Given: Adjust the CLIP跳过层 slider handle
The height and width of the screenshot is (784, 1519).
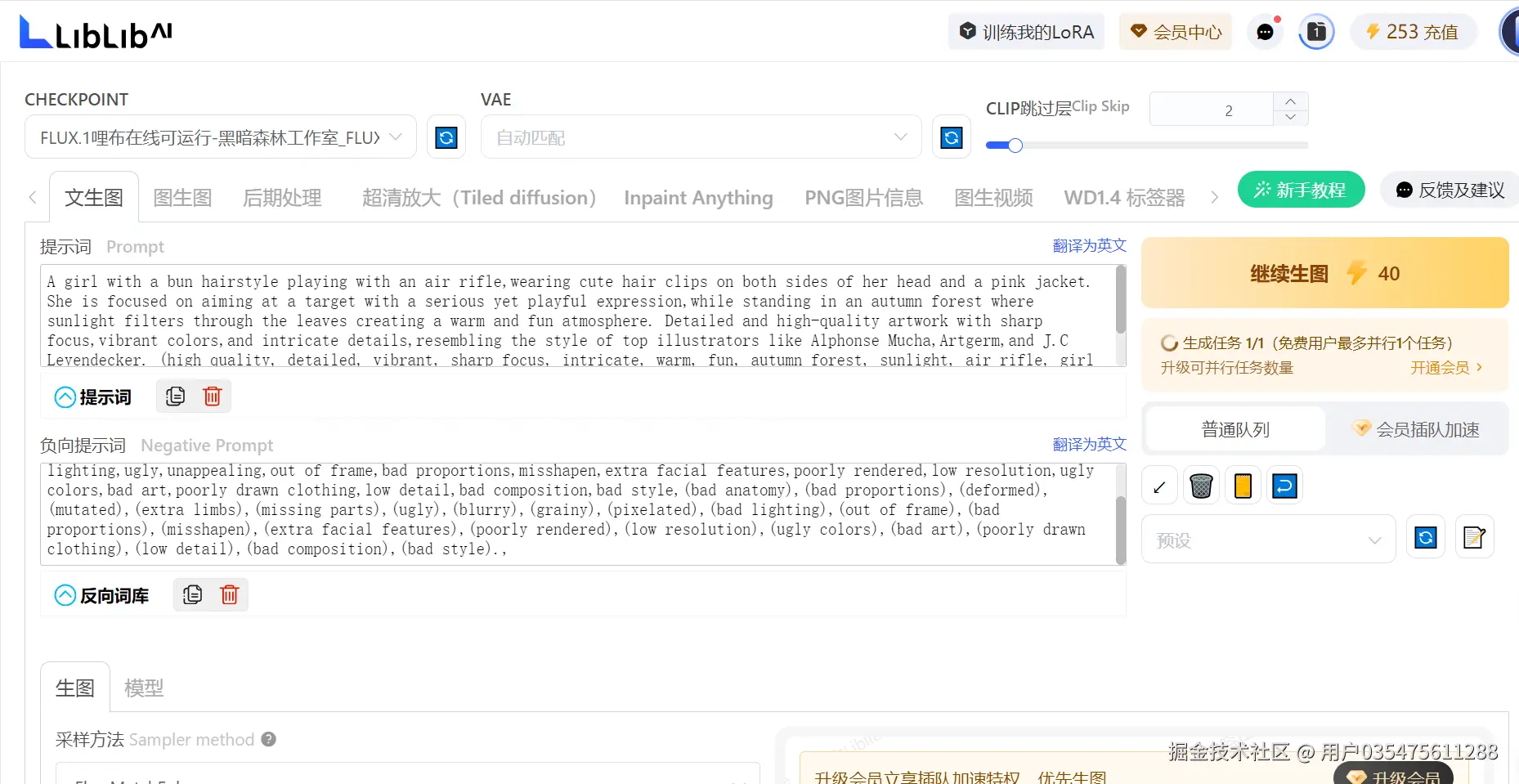Looking at the screenshot, I should pos(1015,146).
